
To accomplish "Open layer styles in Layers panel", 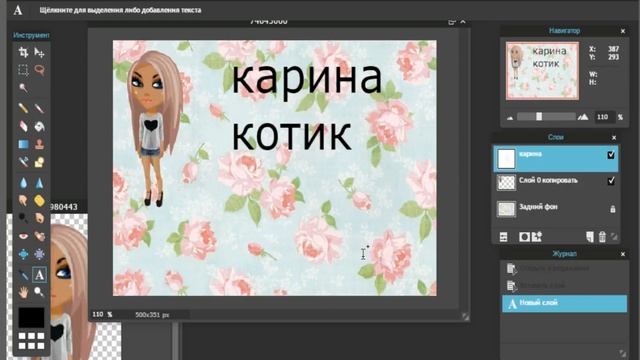I will click(537, 236).
